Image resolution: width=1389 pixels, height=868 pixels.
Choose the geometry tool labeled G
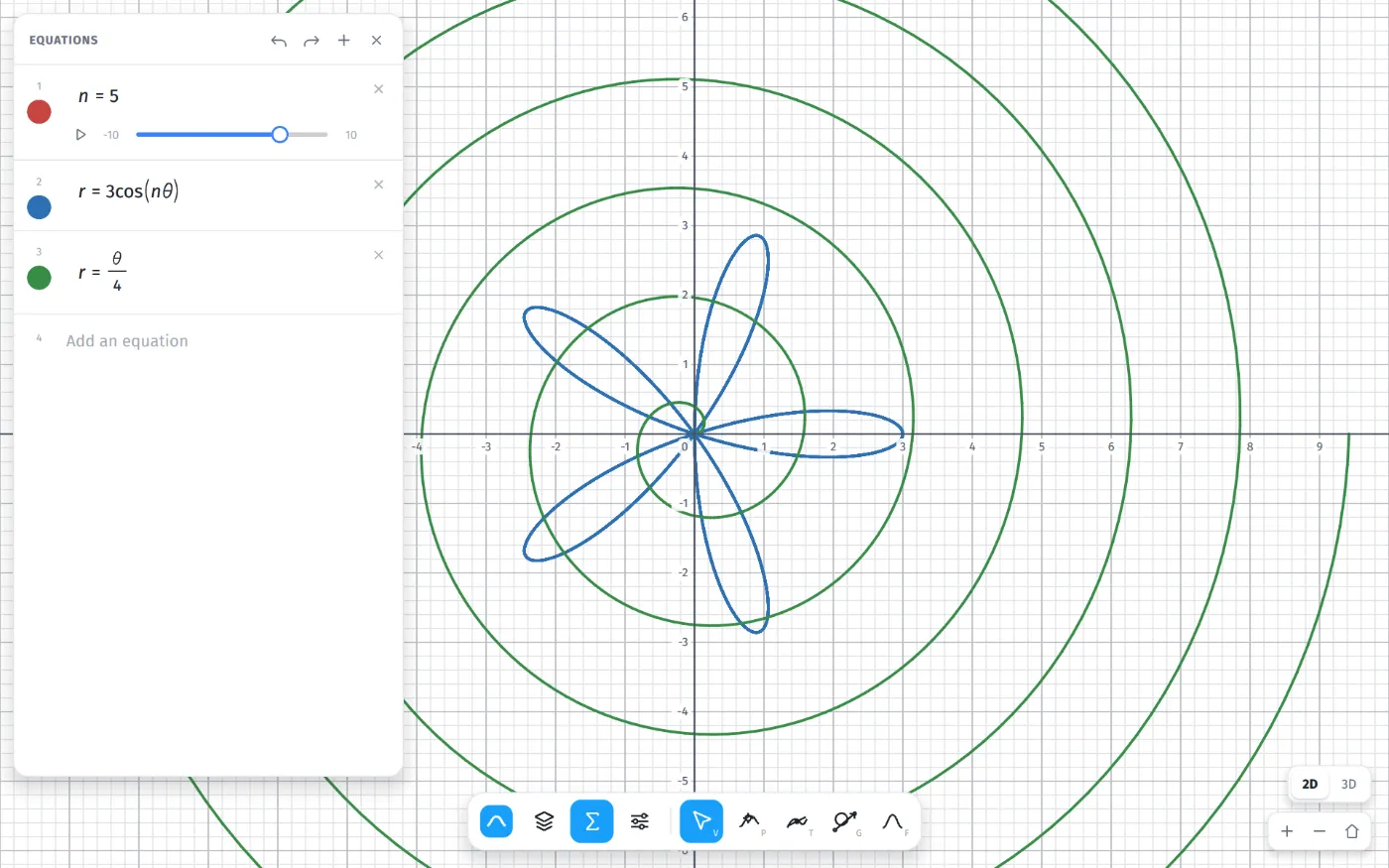[x=846, y=821]
